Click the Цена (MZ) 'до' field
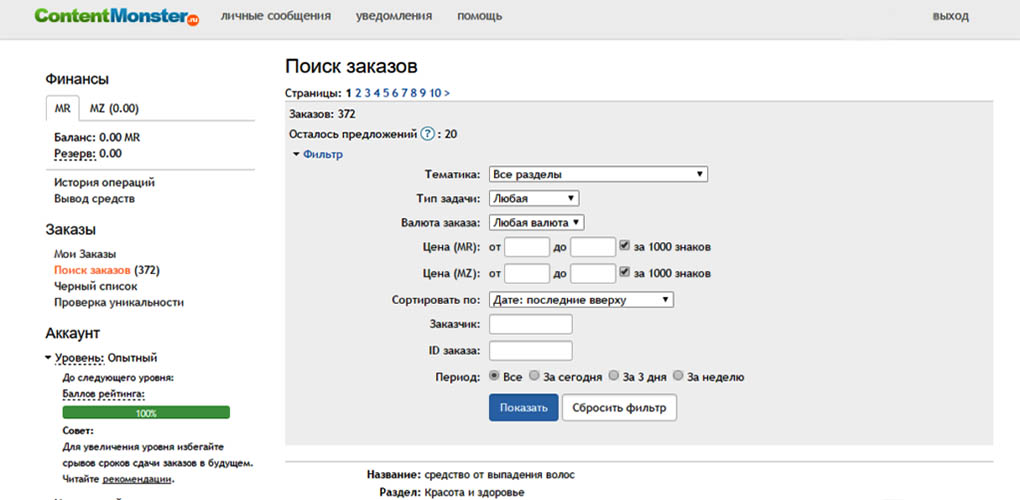Screen dimensions: 1020x500 point(593,274)
